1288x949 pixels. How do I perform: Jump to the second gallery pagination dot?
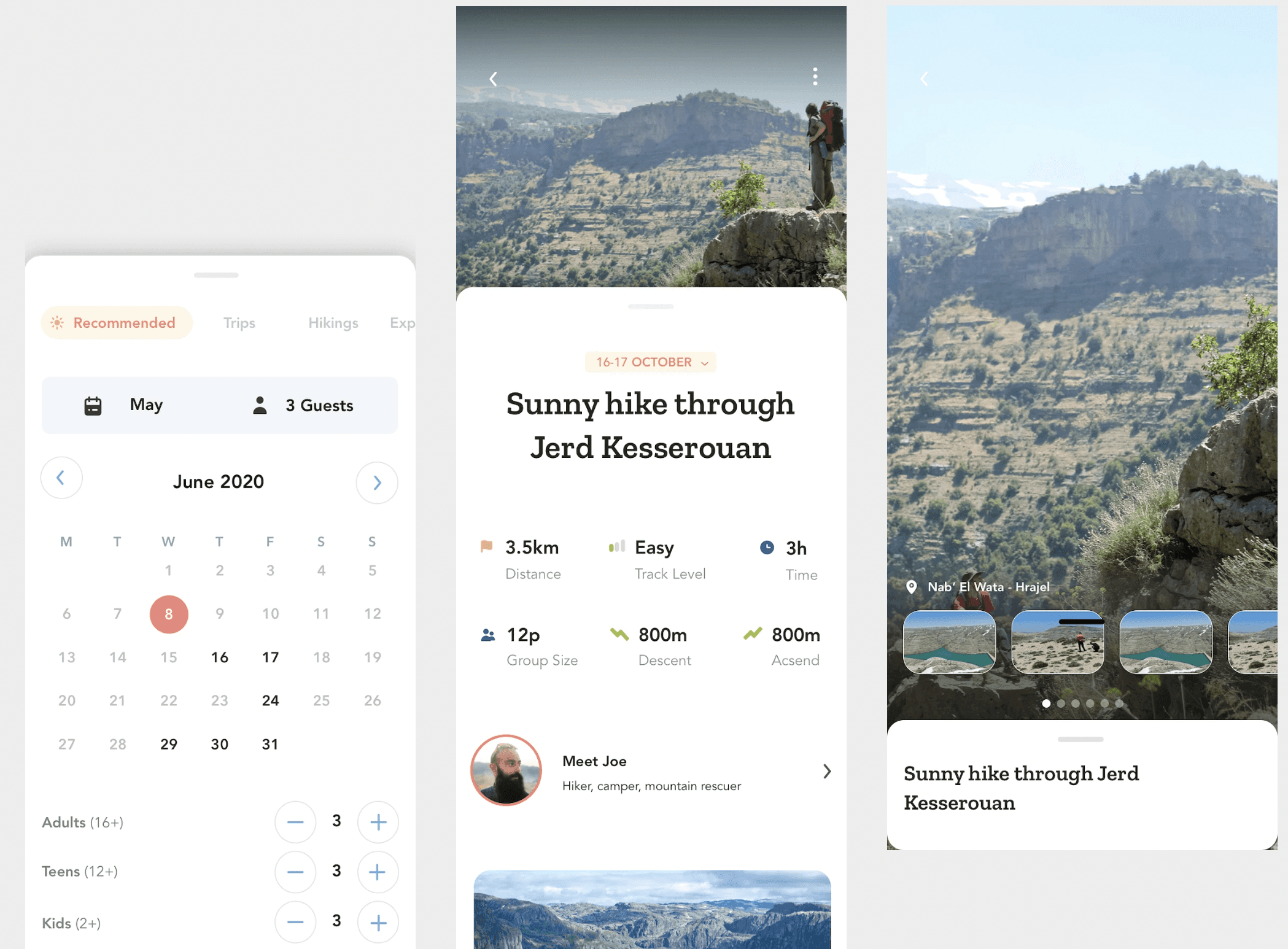tap(1061, 703)
